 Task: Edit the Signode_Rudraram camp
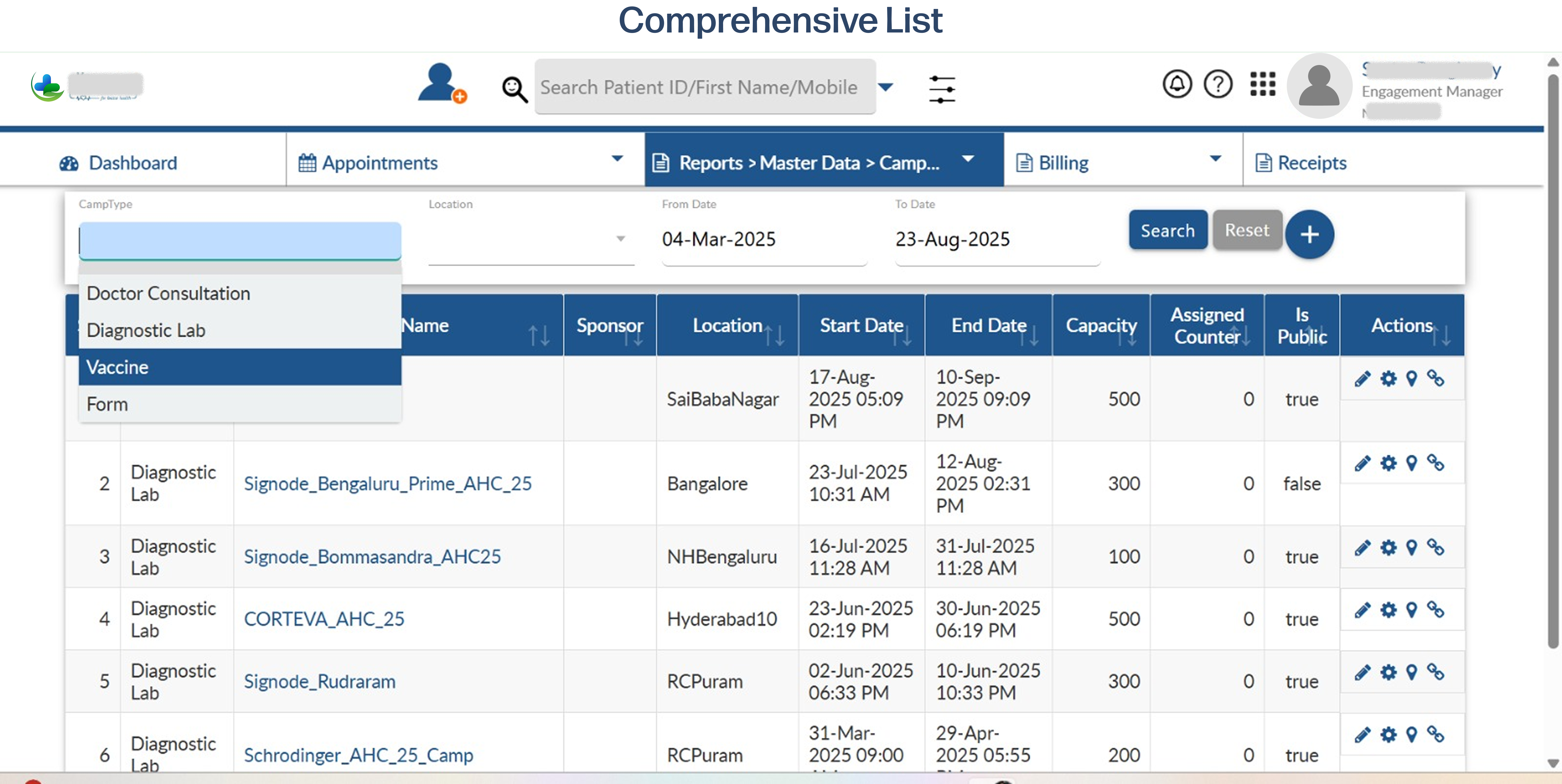tap(1362, 673)
